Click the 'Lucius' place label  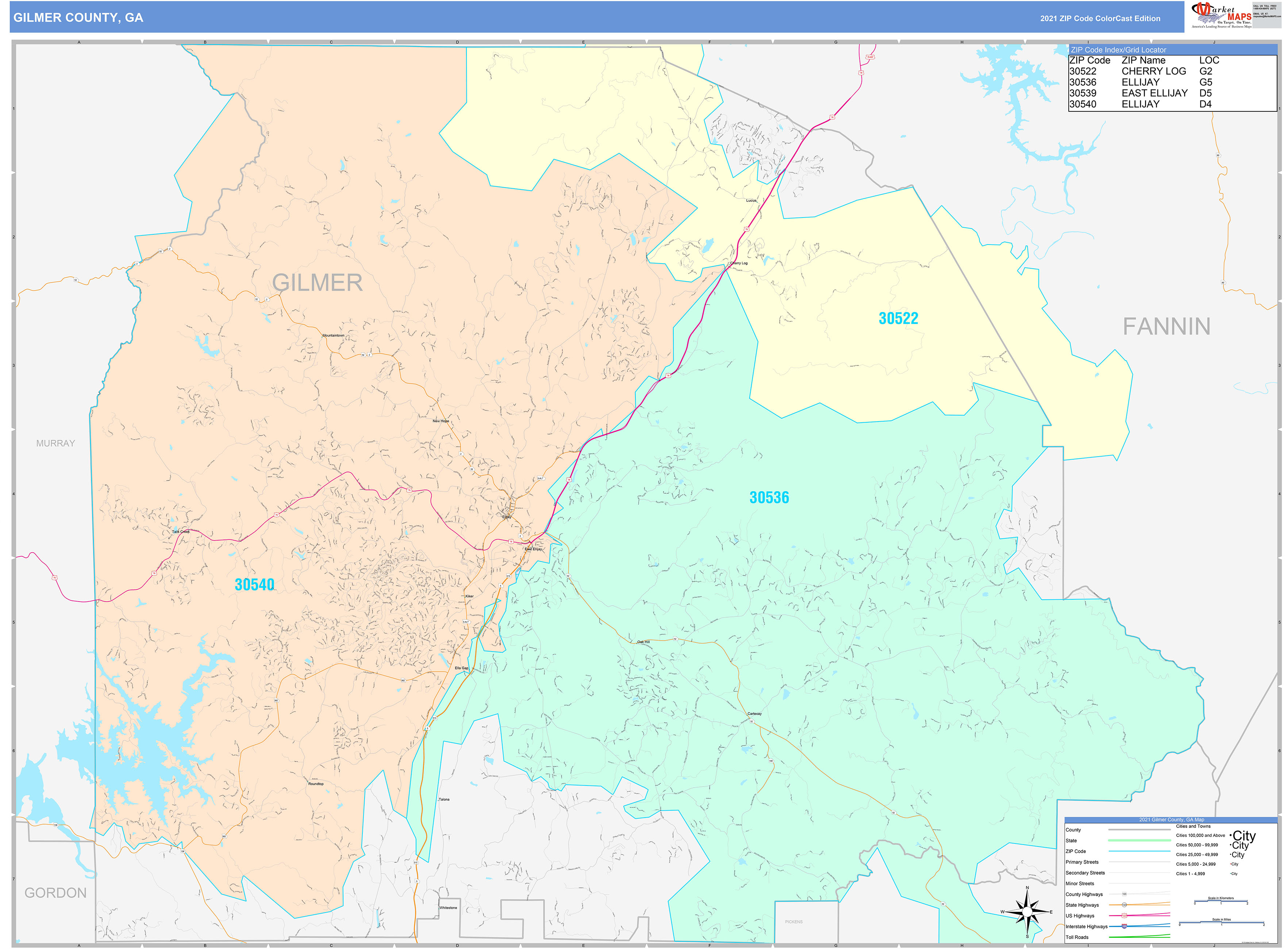click(751, 200)
